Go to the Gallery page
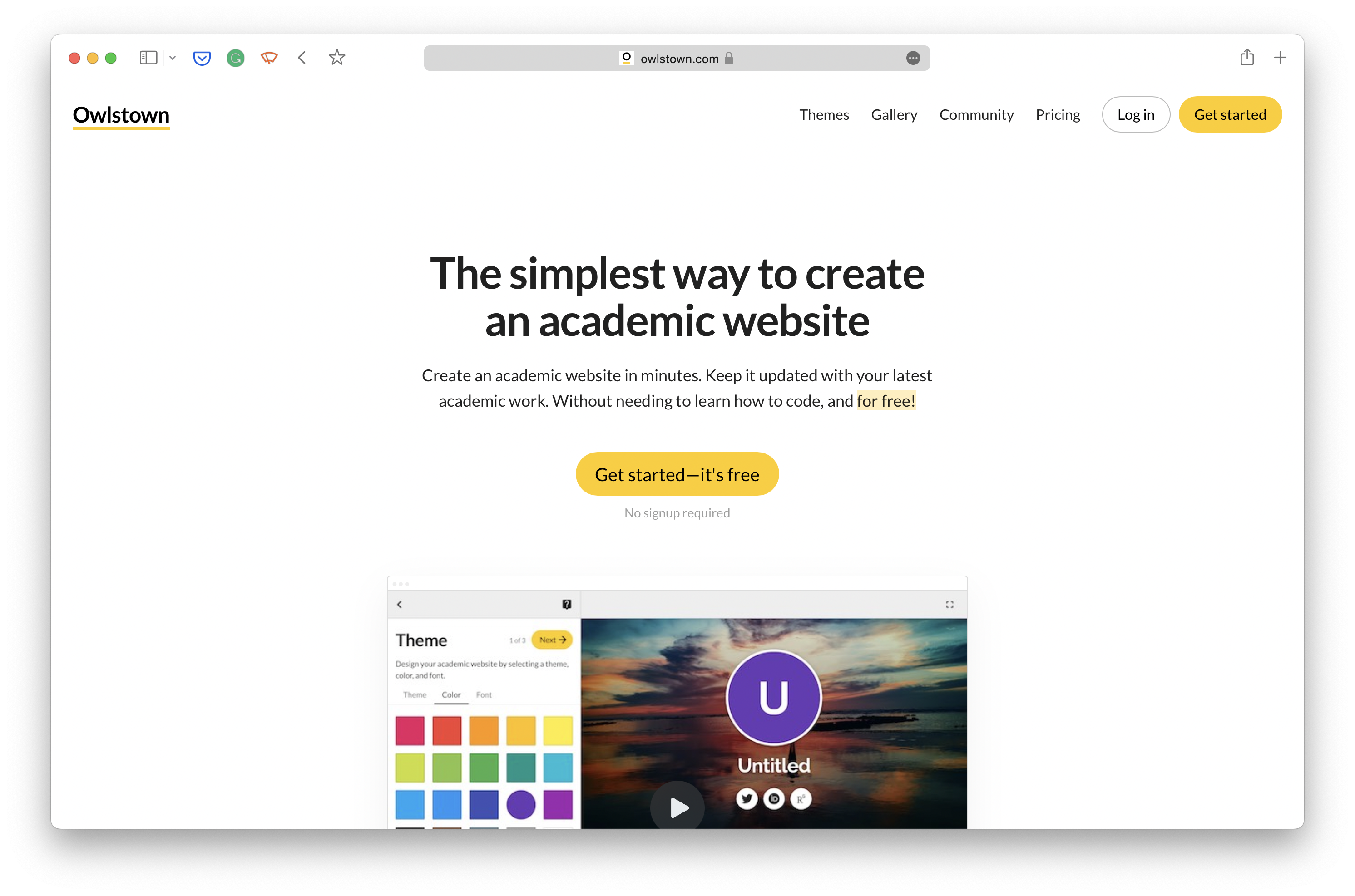Viewport: 1355px width, 896px height. [x=894, y=115]
